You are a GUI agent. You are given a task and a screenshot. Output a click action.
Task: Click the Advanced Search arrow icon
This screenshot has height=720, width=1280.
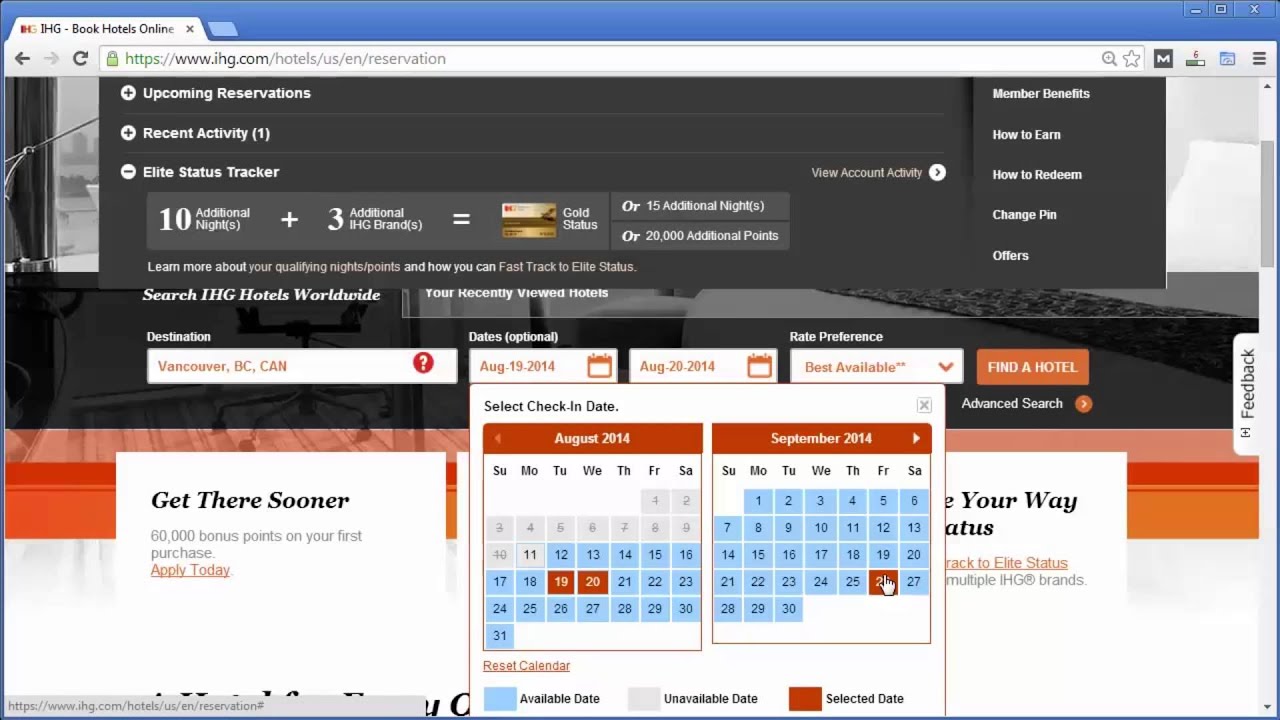click(1084, 404)
